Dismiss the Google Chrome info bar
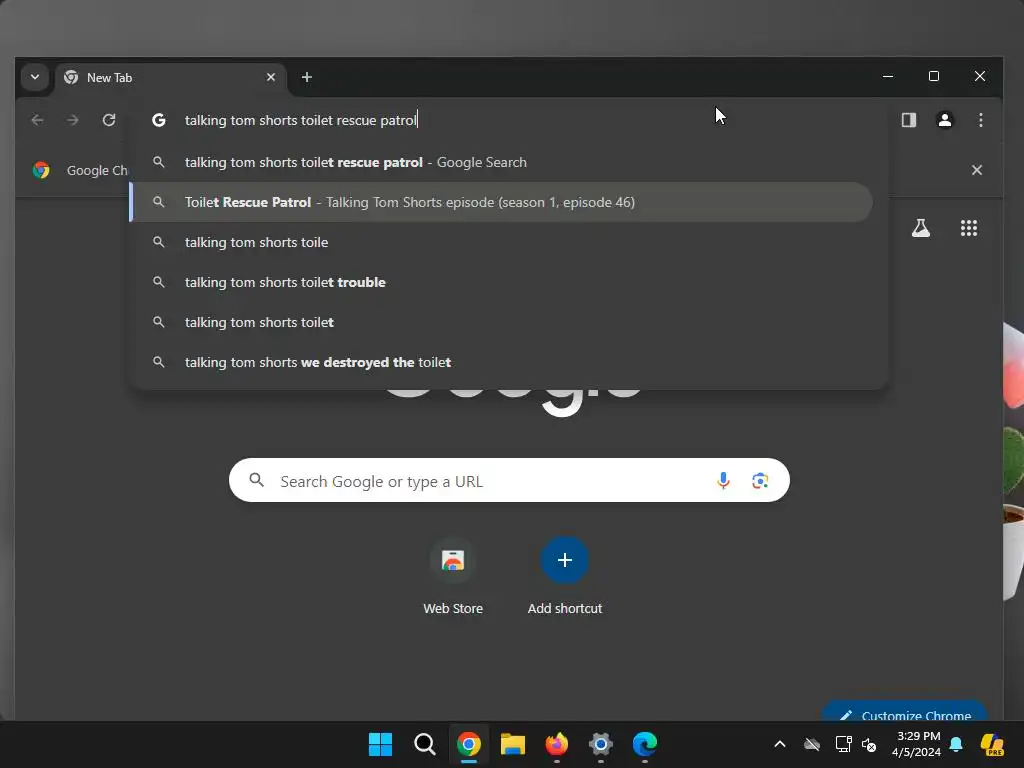This screenshot has height=768, width=1024. tap(976, 170)
